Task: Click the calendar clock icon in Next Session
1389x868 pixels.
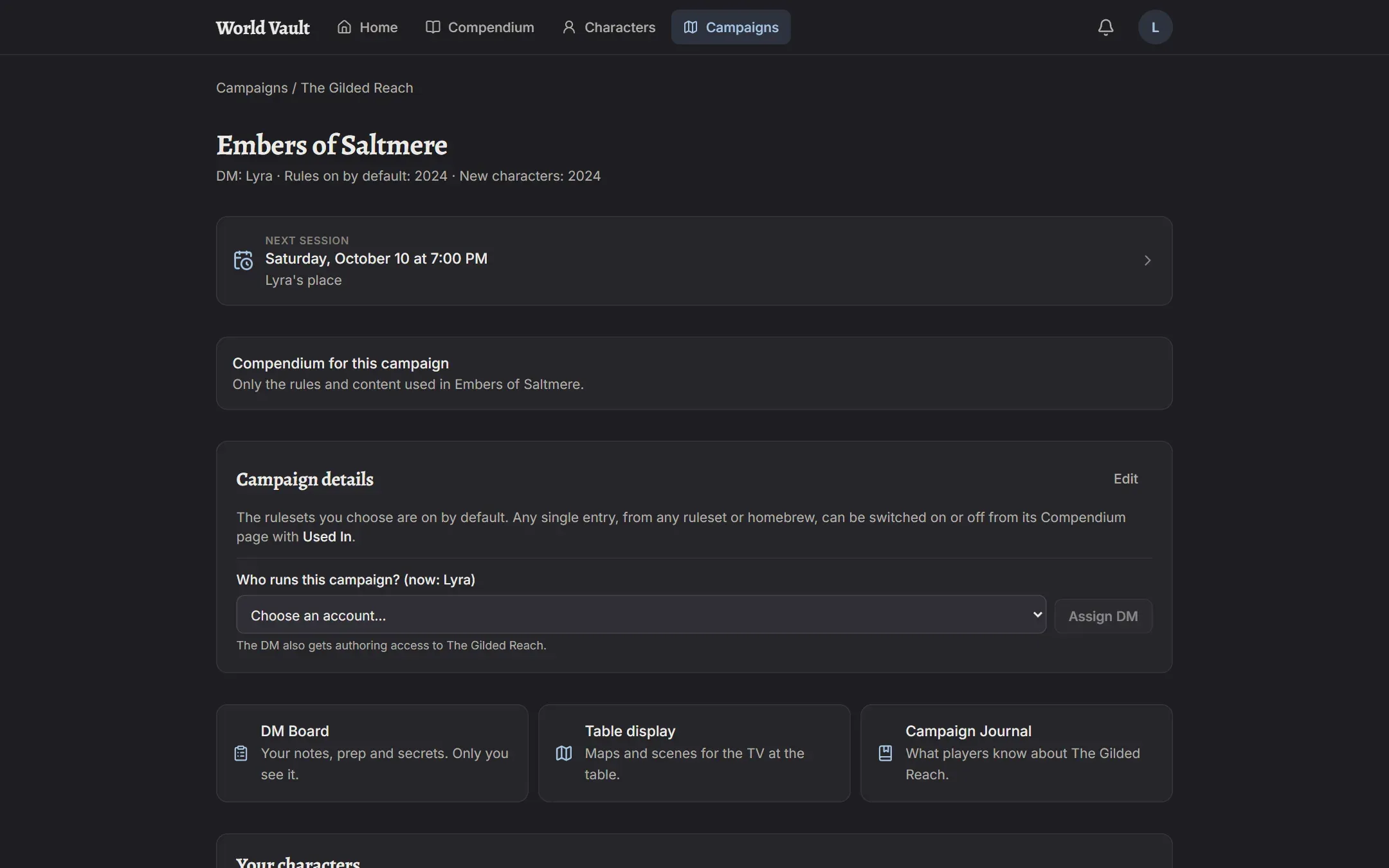Action: [x=243, y=260]
